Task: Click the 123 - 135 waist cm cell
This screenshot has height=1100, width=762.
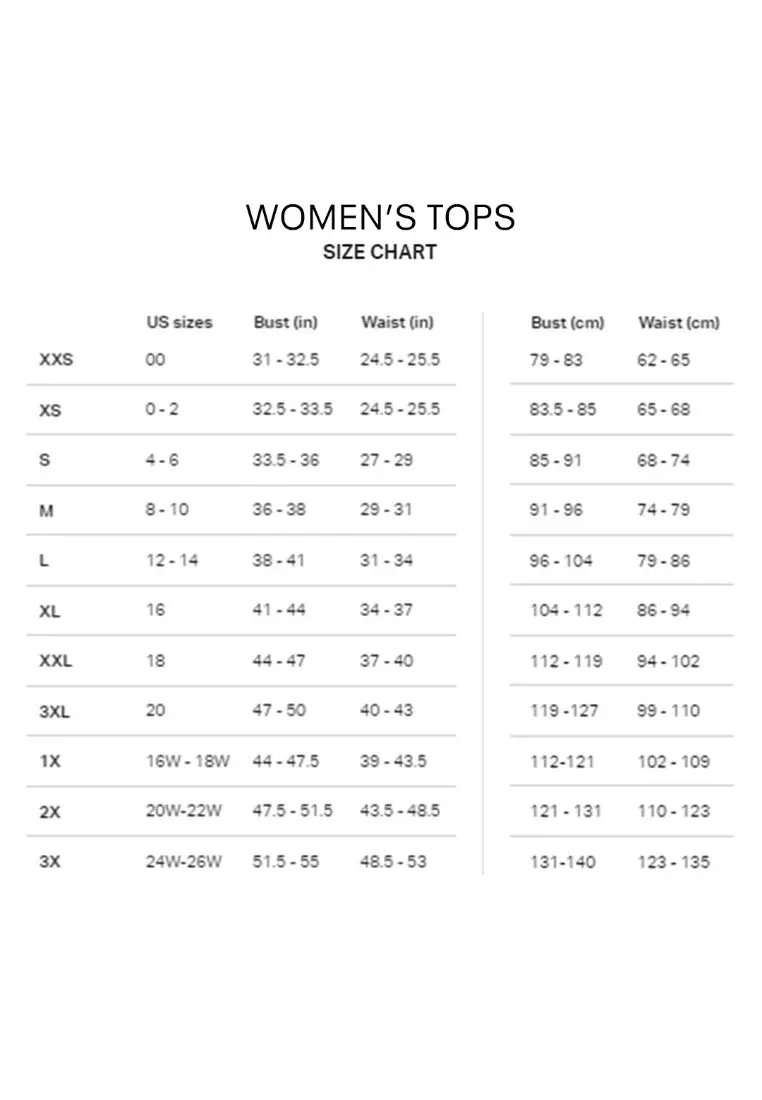Action: tap(674, 862)
